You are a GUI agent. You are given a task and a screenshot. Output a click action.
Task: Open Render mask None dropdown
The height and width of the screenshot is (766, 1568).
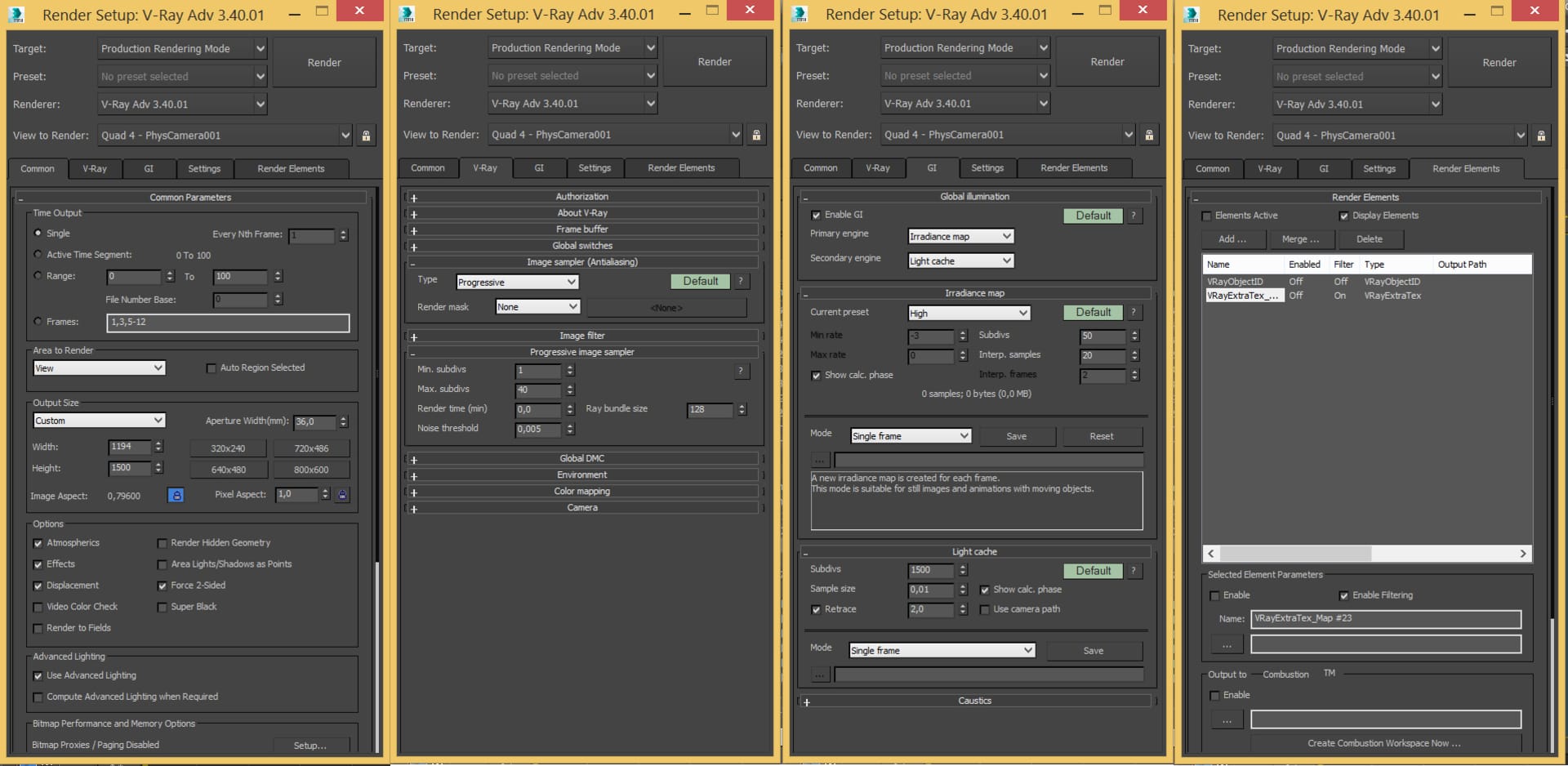coord(538,307)
